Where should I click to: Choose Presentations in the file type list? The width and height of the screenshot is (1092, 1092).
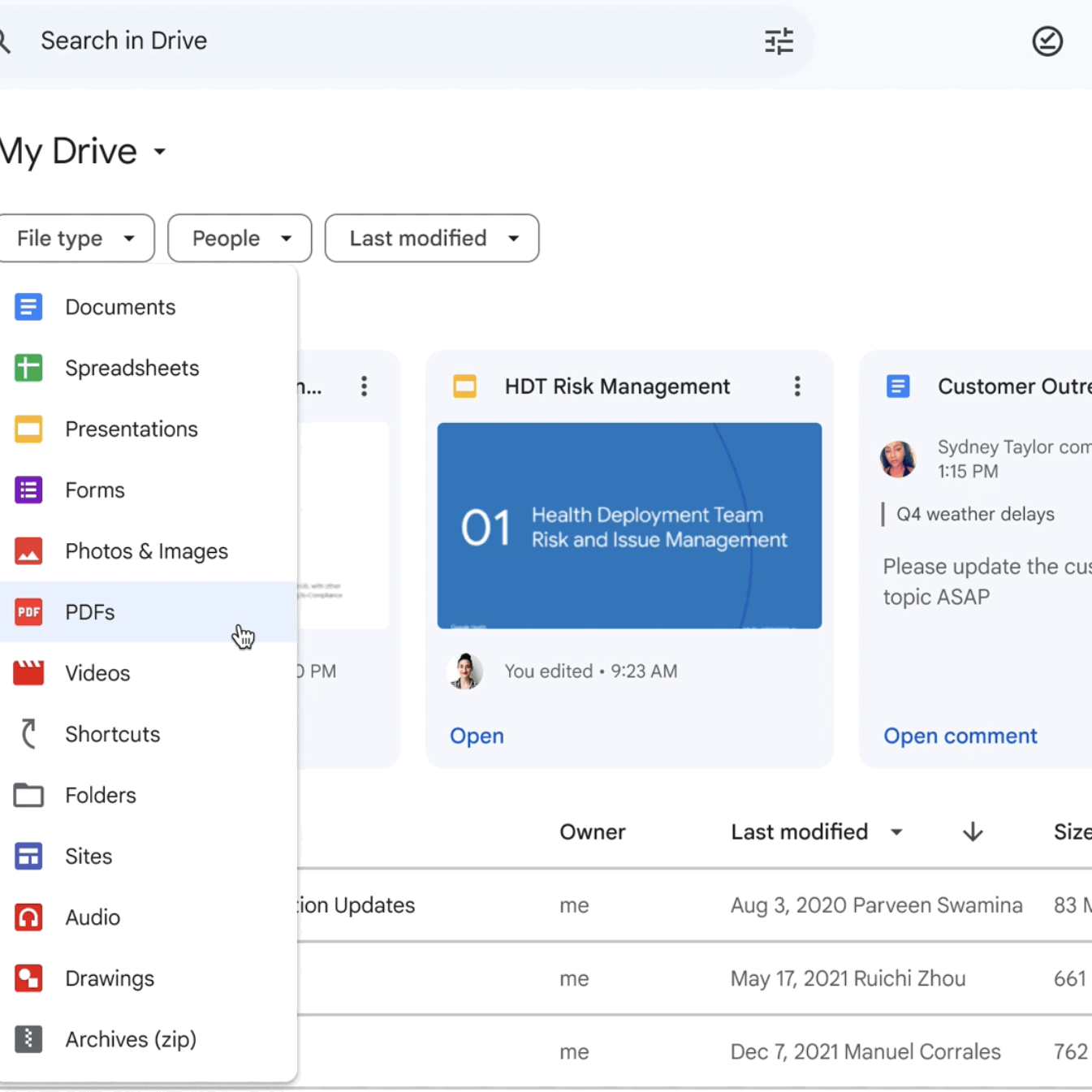(131, 429)
